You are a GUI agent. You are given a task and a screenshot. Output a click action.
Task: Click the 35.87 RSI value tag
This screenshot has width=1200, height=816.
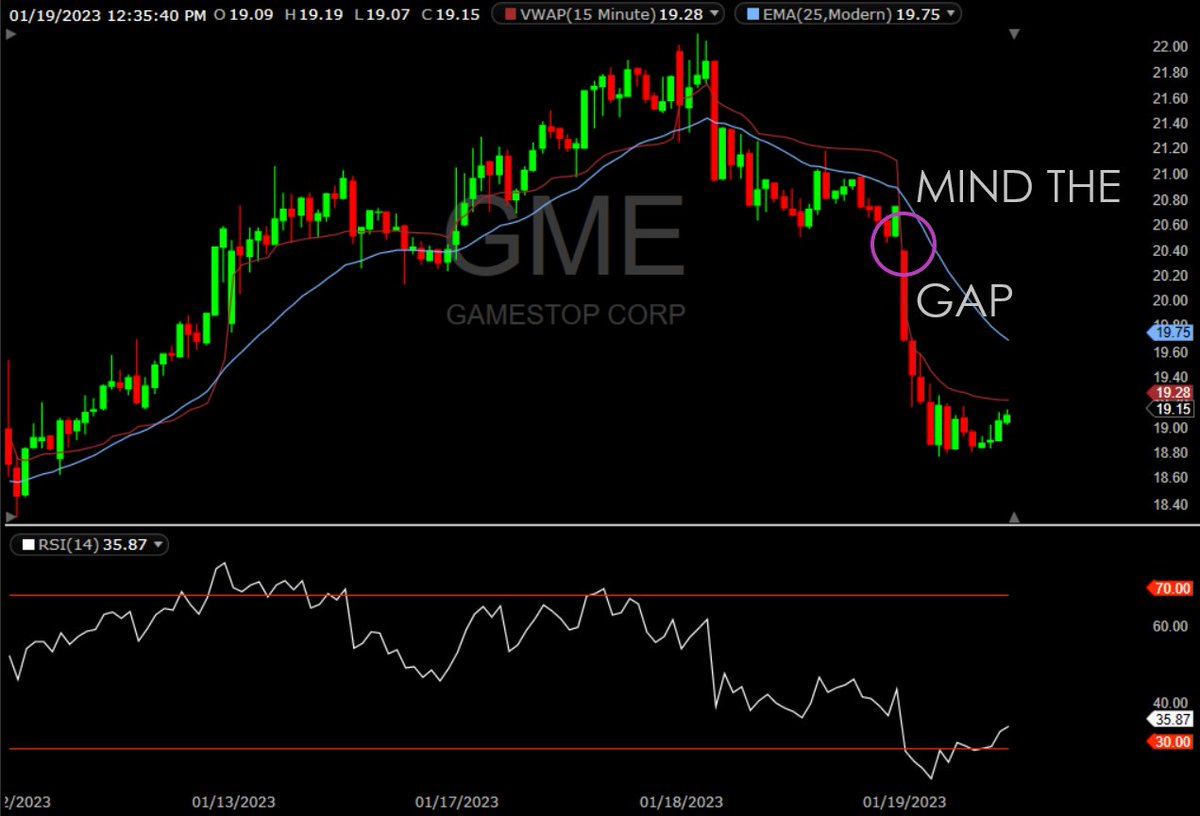click(x=1168, y=719)
